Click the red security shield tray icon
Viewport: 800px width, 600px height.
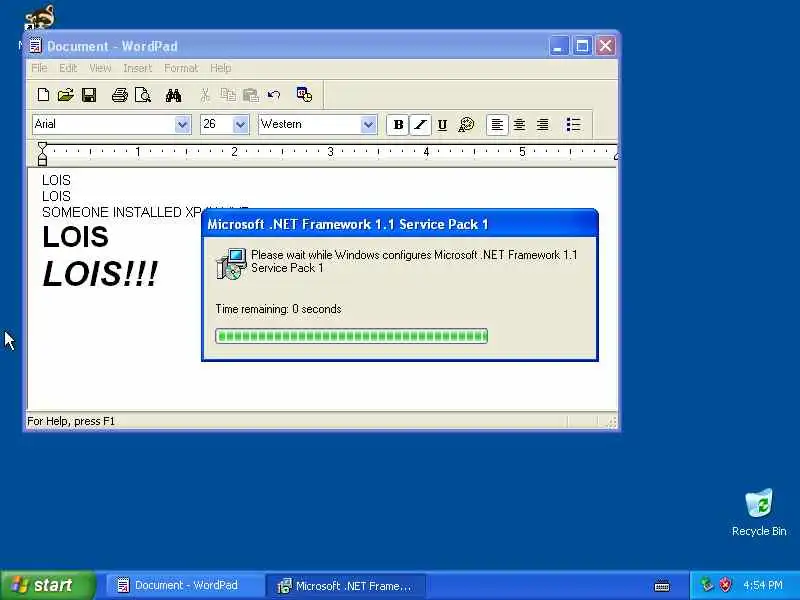pos(725,585)
